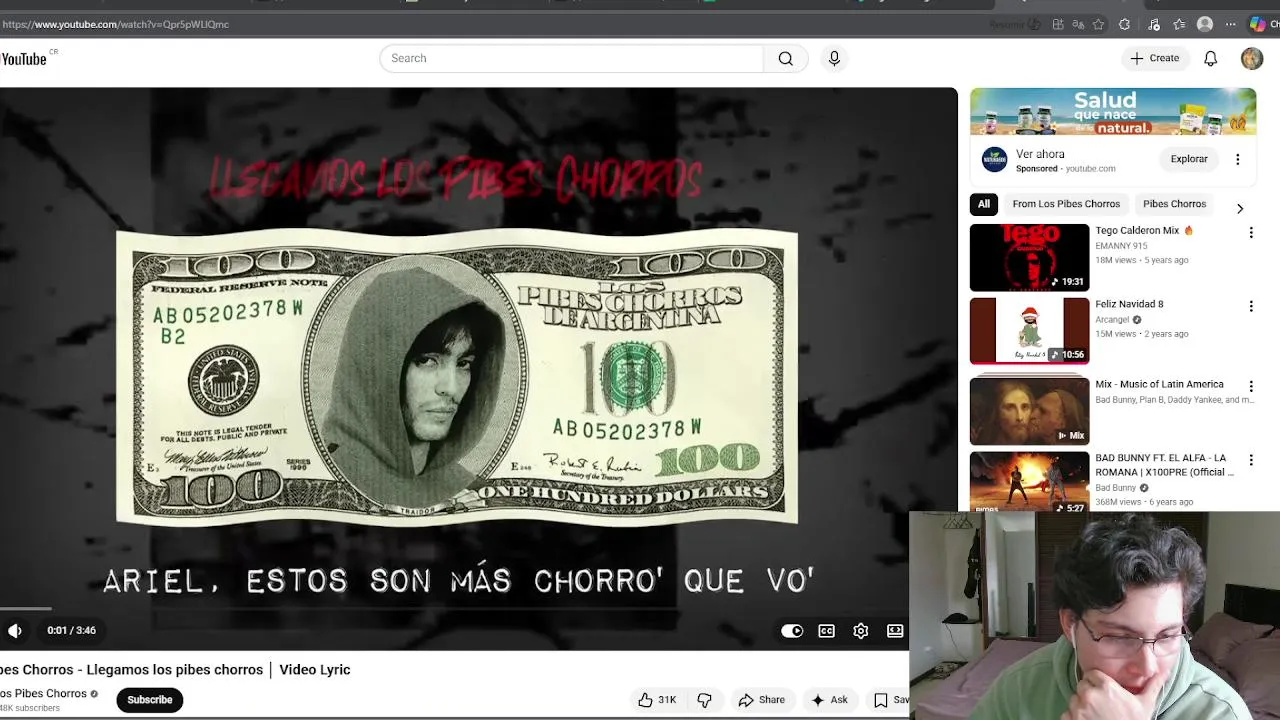Viewport: 1280px width, 720px height.
Task: Open more options for Feliz Navidad 8
Action: point(1250,306)
